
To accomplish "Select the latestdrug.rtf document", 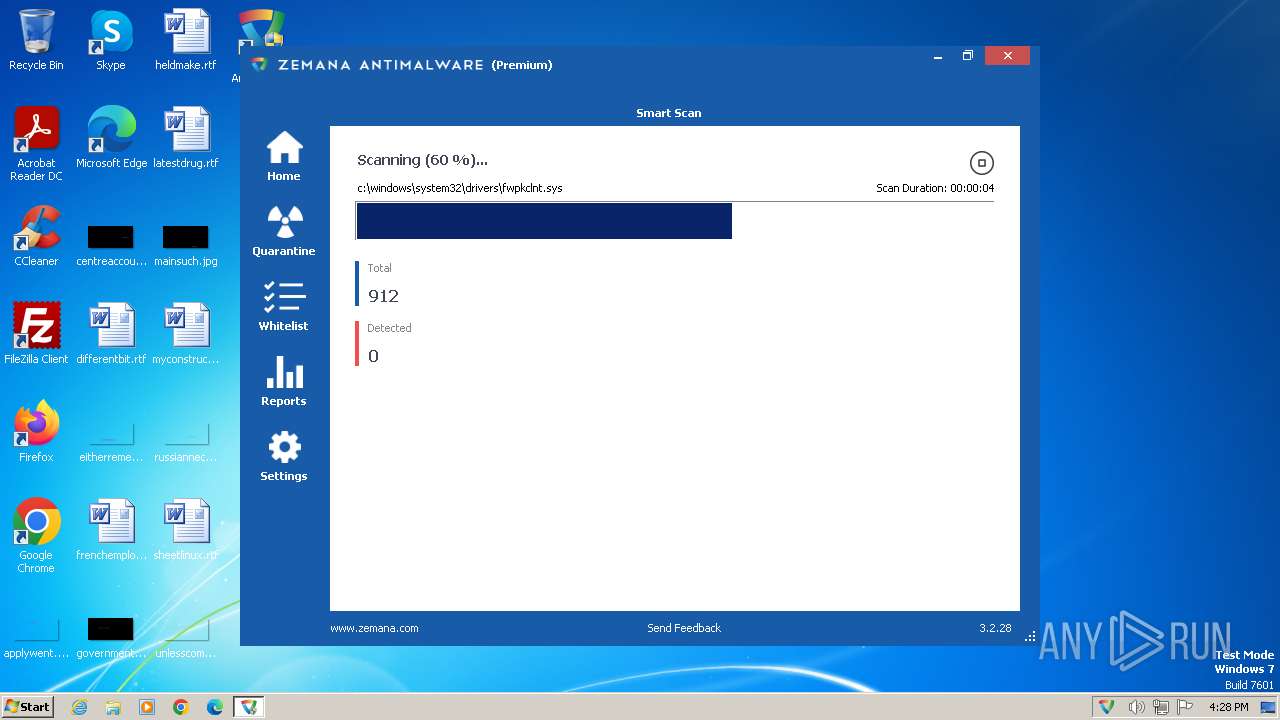I will [186, 138].
